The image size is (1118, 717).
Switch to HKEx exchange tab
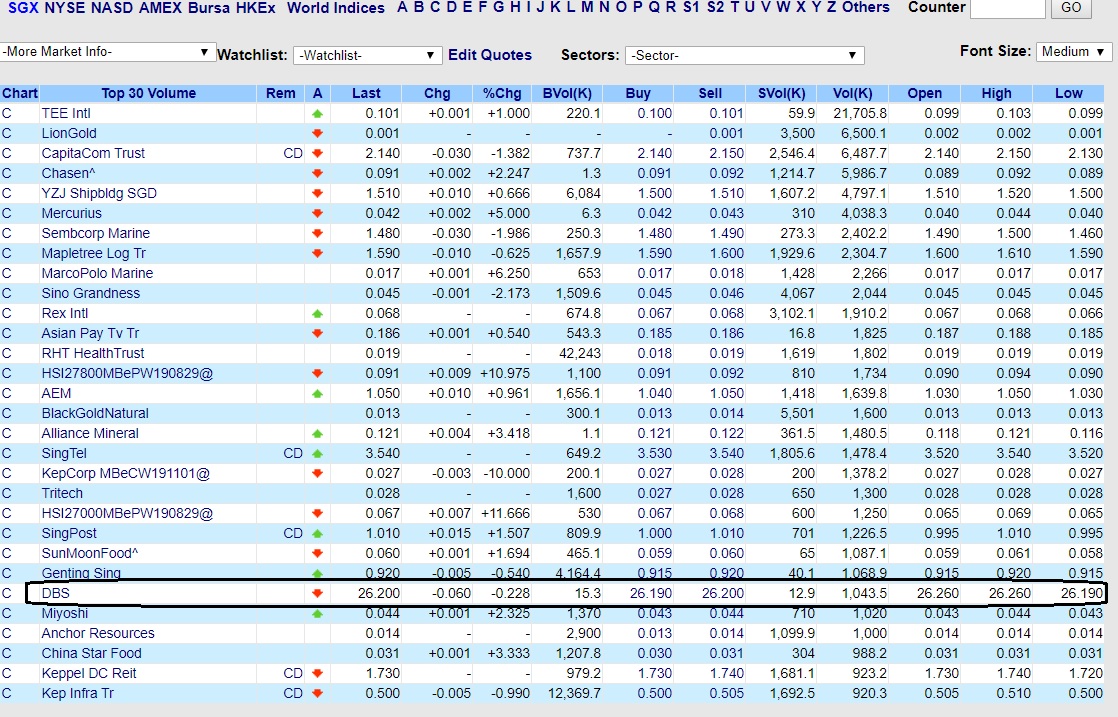(x=256, y=8)
